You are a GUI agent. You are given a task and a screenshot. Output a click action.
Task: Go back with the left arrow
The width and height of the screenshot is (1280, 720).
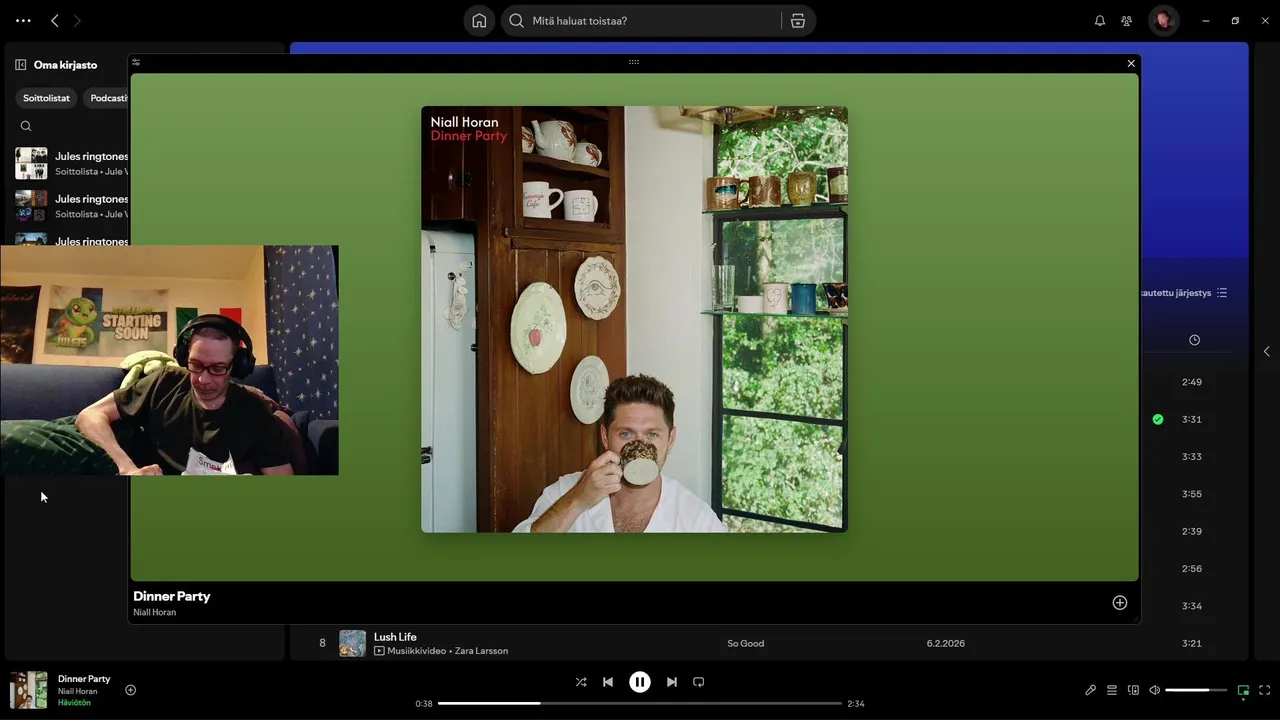tap(55, 20)
